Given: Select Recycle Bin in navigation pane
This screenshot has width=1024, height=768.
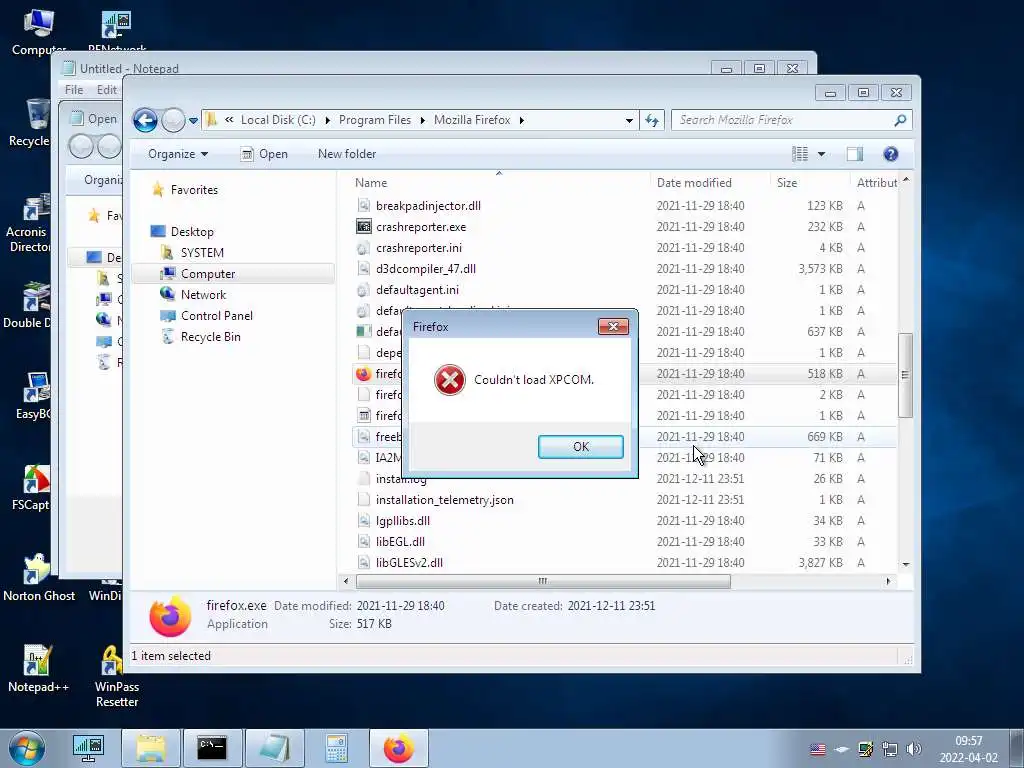Looking at the screenshot, I should 210,336.
